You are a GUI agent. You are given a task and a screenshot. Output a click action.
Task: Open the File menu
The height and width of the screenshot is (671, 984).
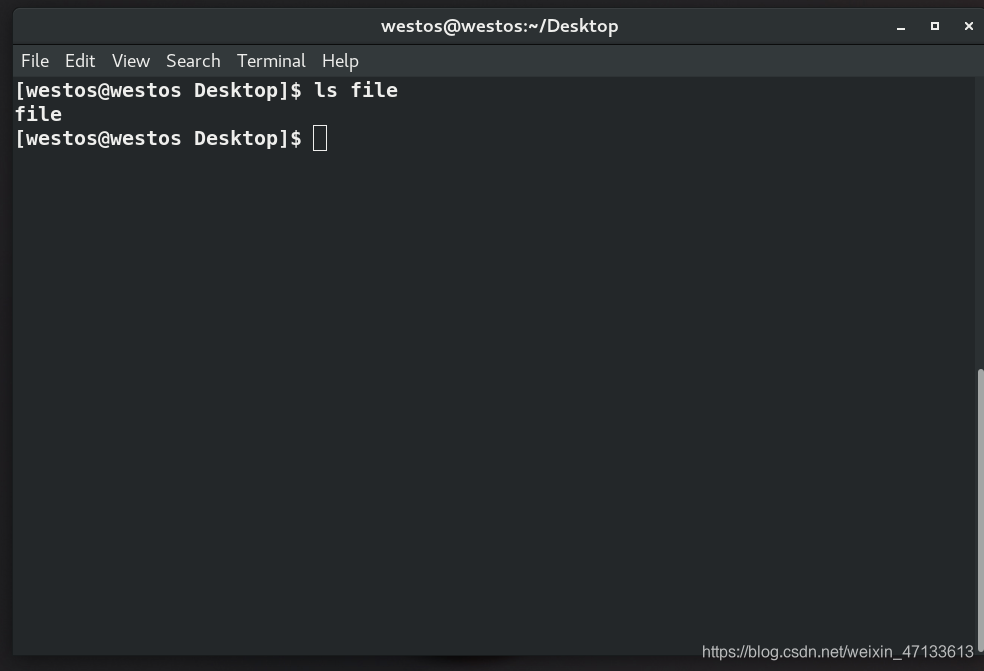(35, 61)
